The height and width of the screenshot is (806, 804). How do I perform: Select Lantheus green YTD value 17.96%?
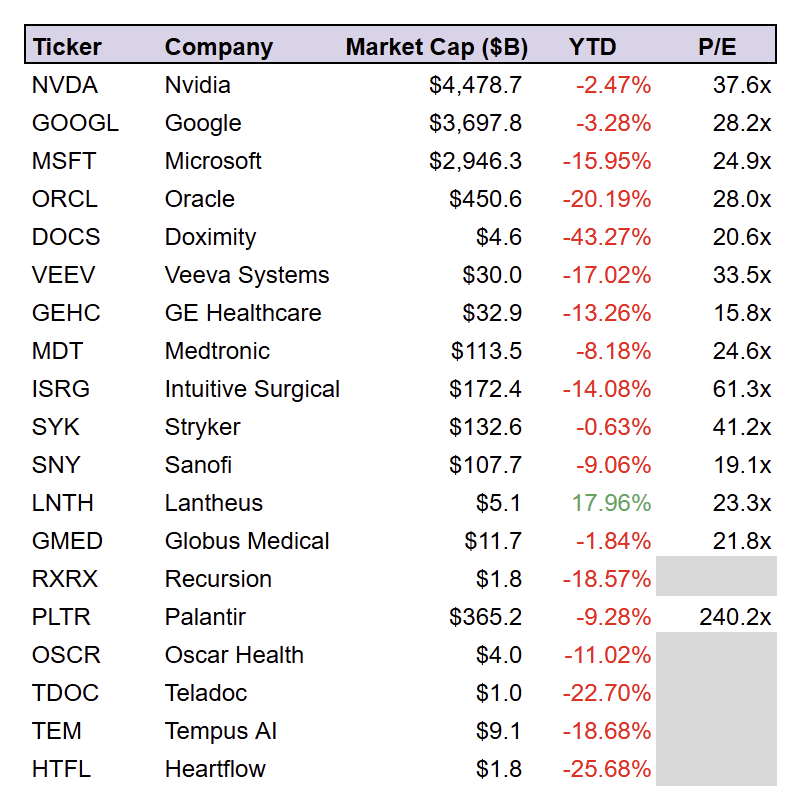[612, 503]
